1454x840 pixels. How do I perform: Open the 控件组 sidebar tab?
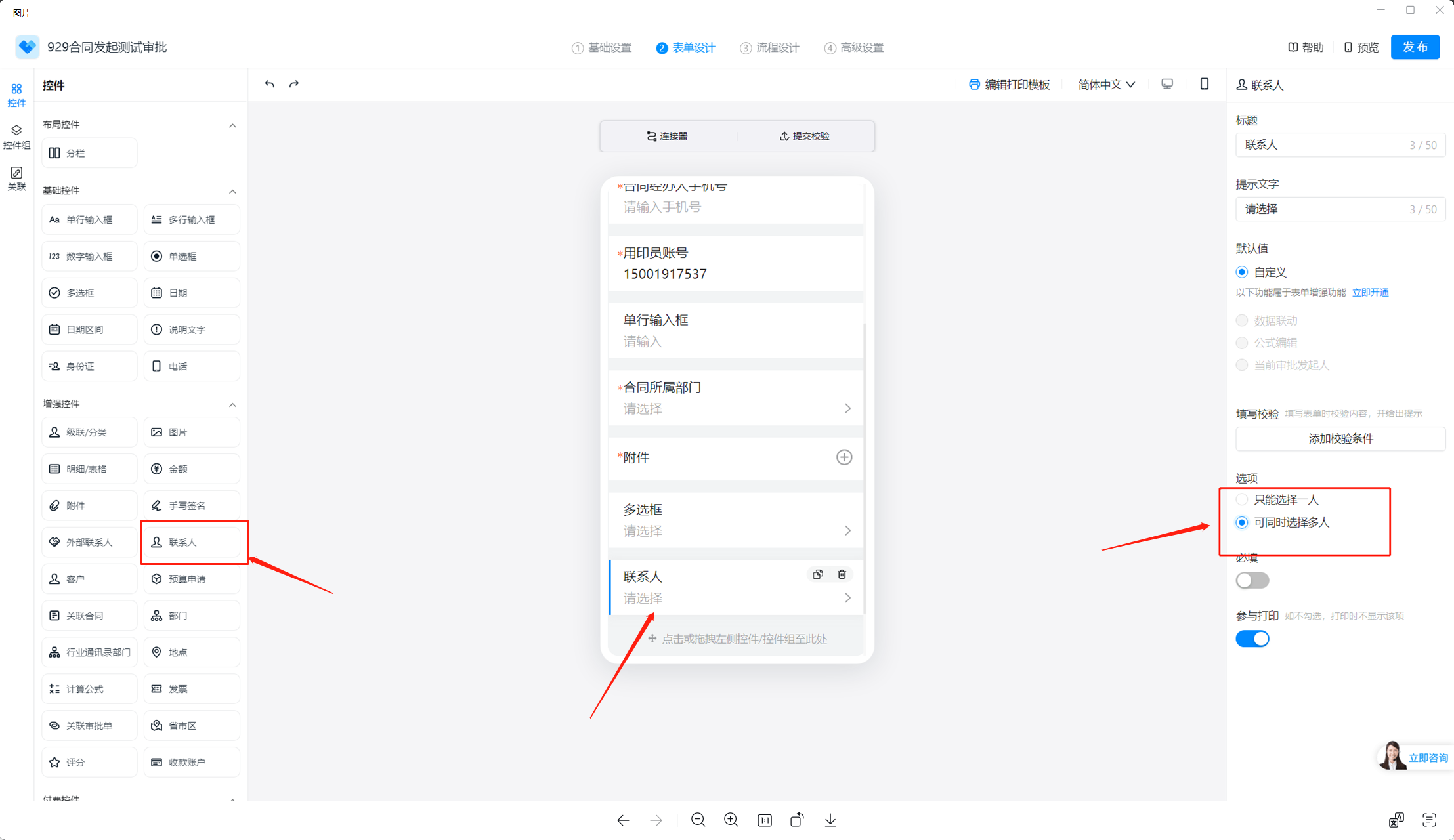(x=16, y=136)
